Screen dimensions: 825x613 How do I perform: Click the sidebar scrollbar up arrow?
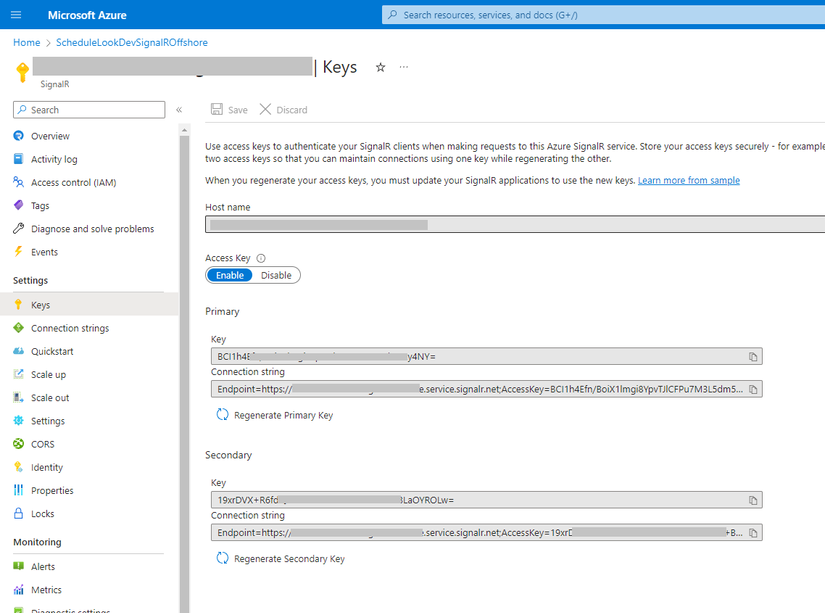coord(184,129)
